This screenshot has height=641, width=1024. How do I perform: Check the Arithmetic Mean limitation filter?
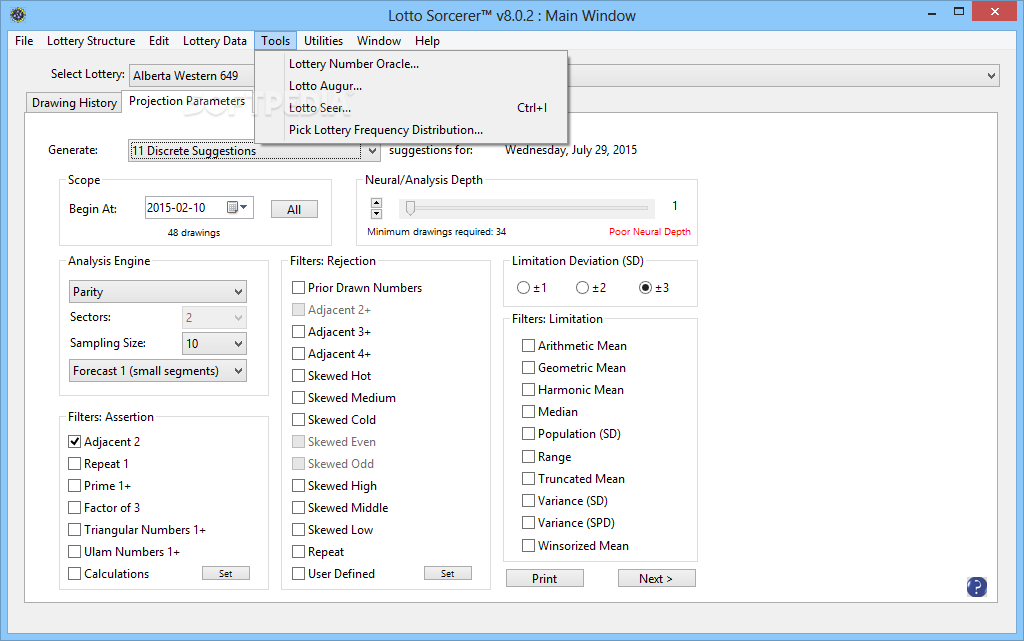(528, 346)
